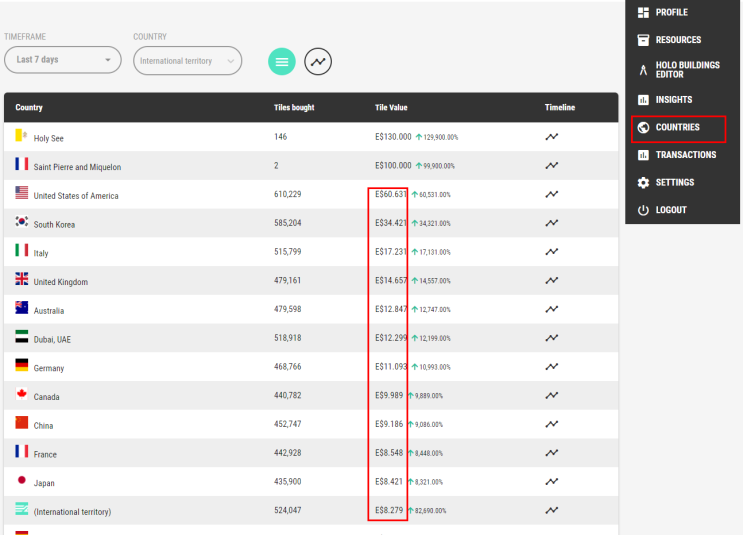Click the Insights bar chart icon
This screenshot has width=743, height=535.
pos(643,100)
